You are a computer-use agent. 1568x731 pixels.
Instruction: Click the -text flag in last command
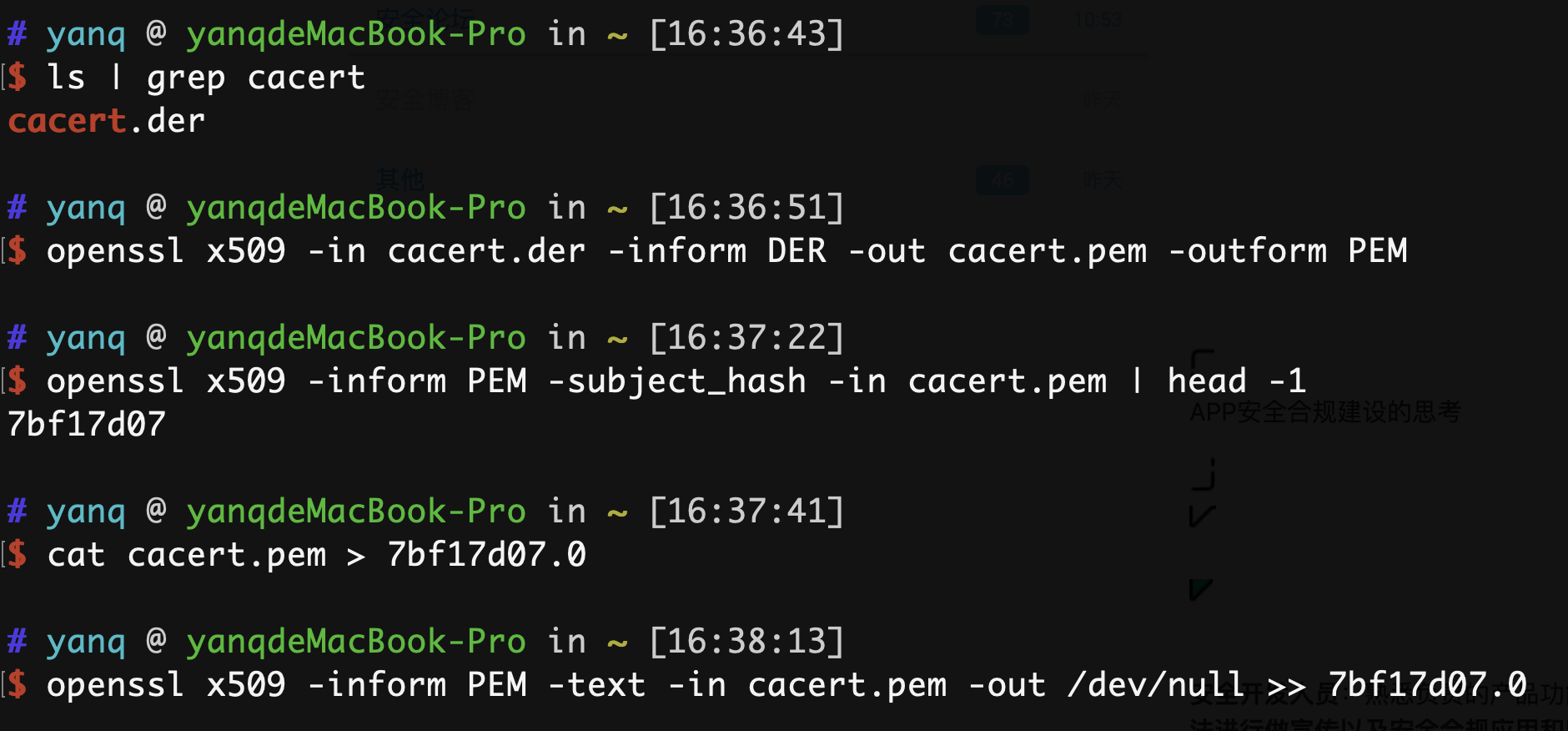(x=597, y=685)
